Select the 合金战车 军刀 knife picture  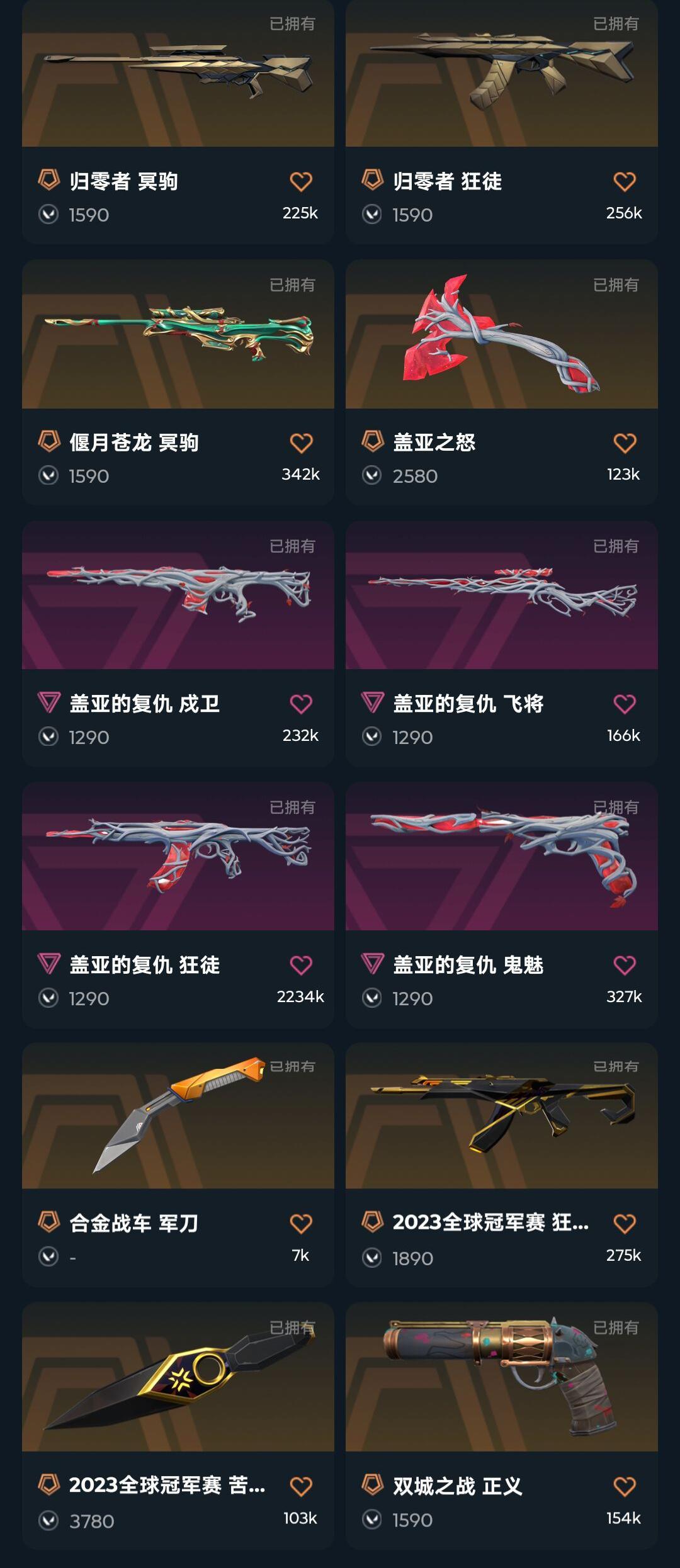click(x=178, y=1115)
